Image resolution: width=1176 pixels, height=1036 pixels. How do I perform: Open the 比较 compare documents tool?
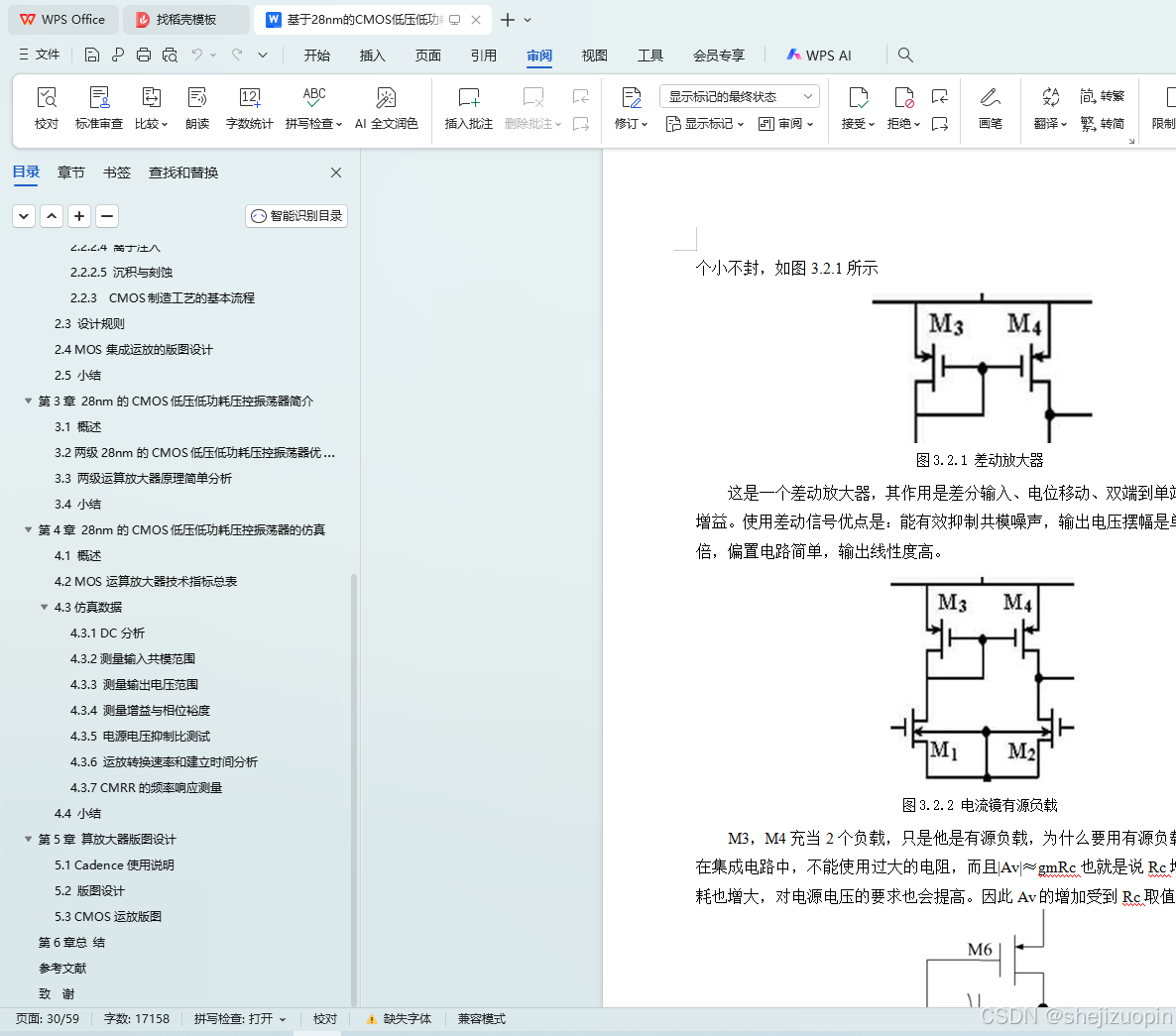pyautogui.click(x=151, y=109)
